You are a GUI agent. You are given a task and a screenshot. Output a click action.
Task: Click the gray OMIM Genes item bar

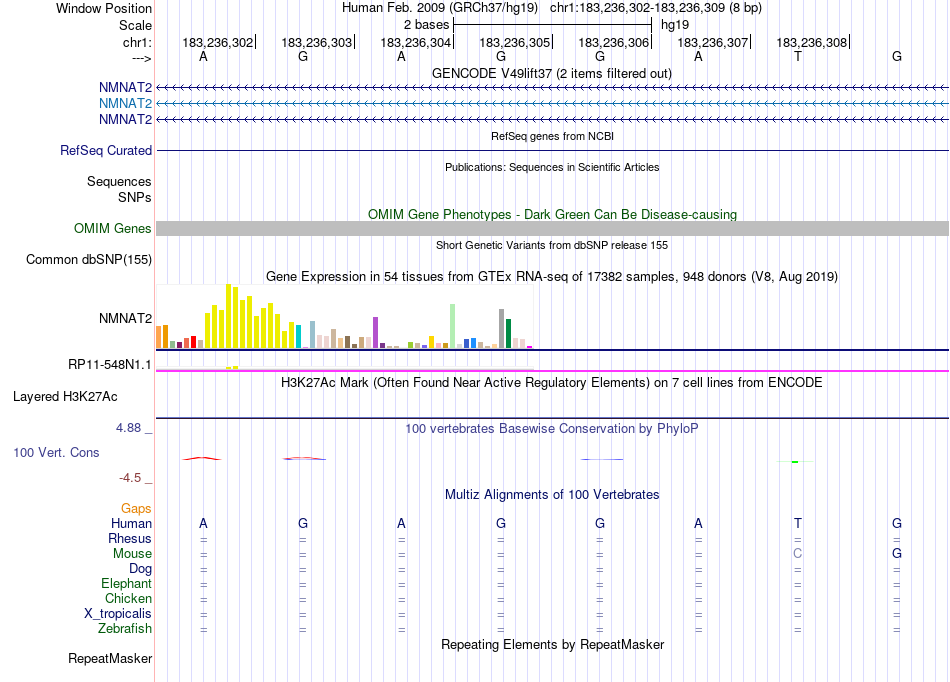(x=552, y=228)
